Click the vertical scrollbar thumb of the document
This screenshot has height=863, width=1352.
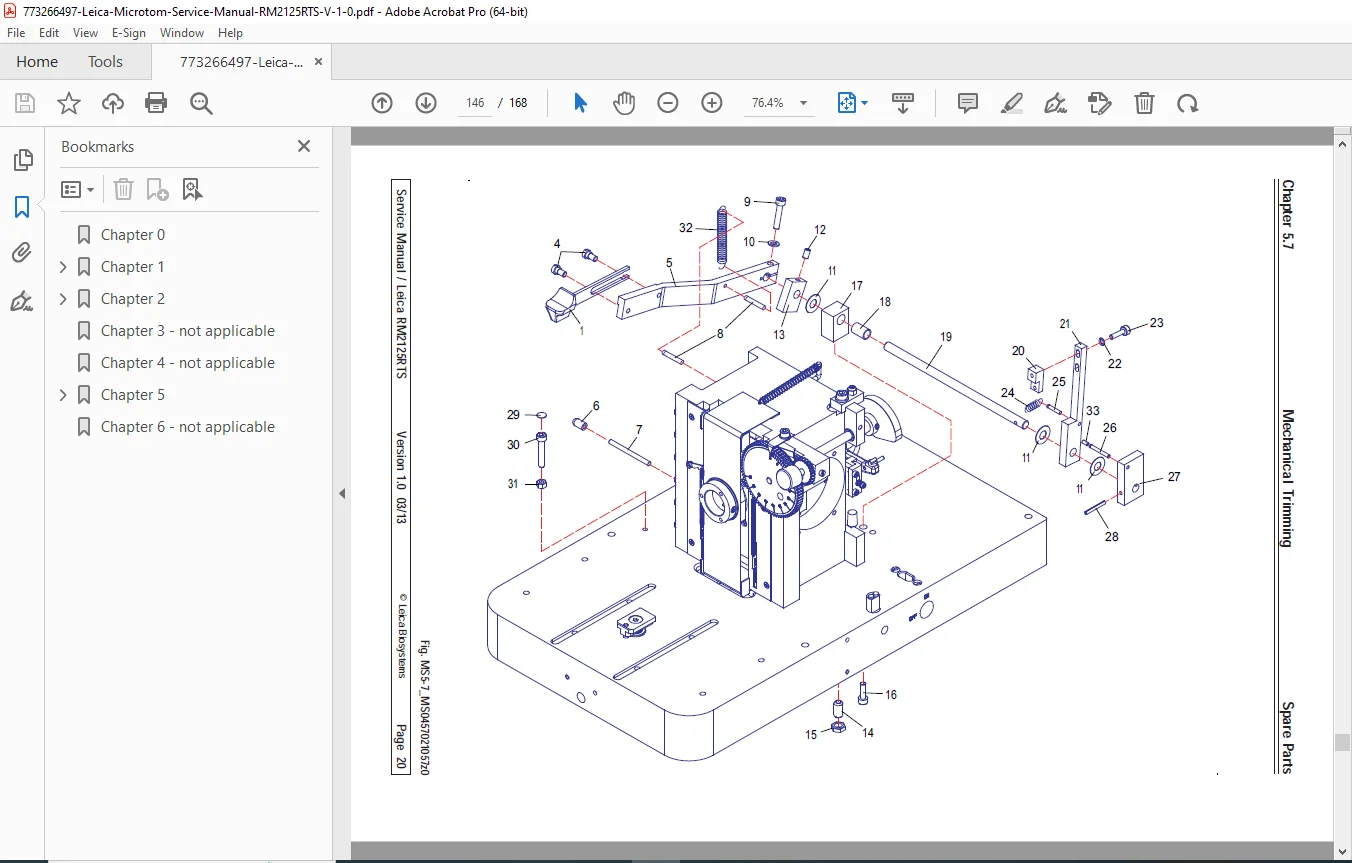(1343, 743)
